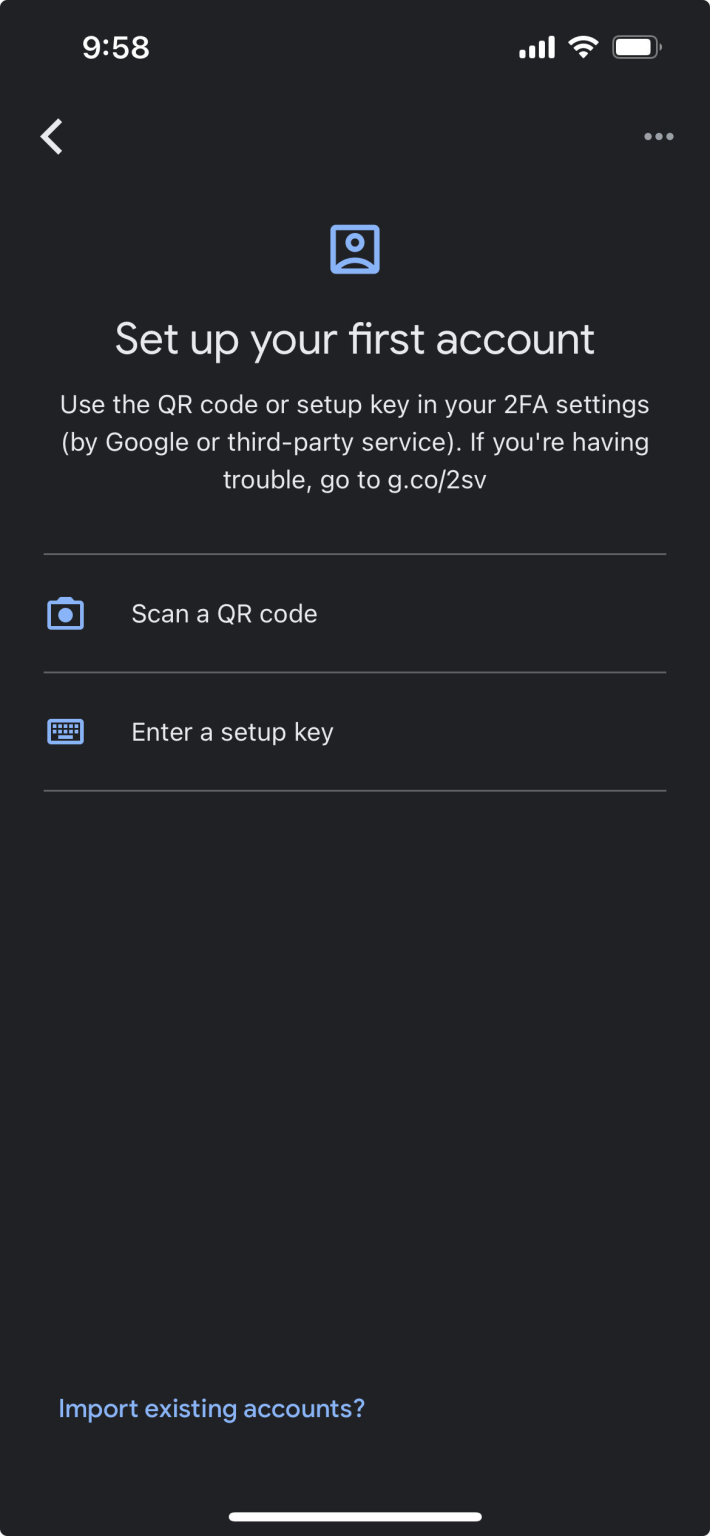Tap the Wi-Fi status icon
The height and width of the screenshot is (1536, 710).
tap(582, 47)
